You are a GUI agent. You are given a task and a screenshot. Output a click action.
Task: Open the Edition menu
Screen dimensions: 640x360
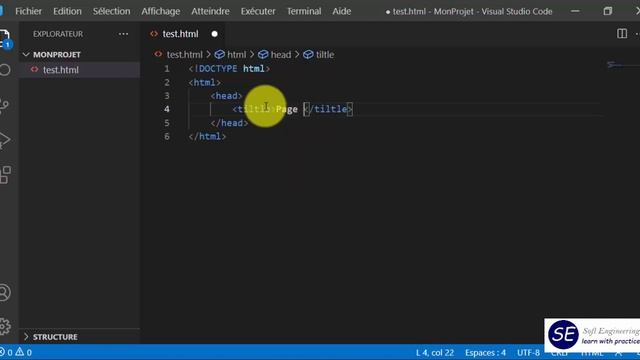(67, 11)
